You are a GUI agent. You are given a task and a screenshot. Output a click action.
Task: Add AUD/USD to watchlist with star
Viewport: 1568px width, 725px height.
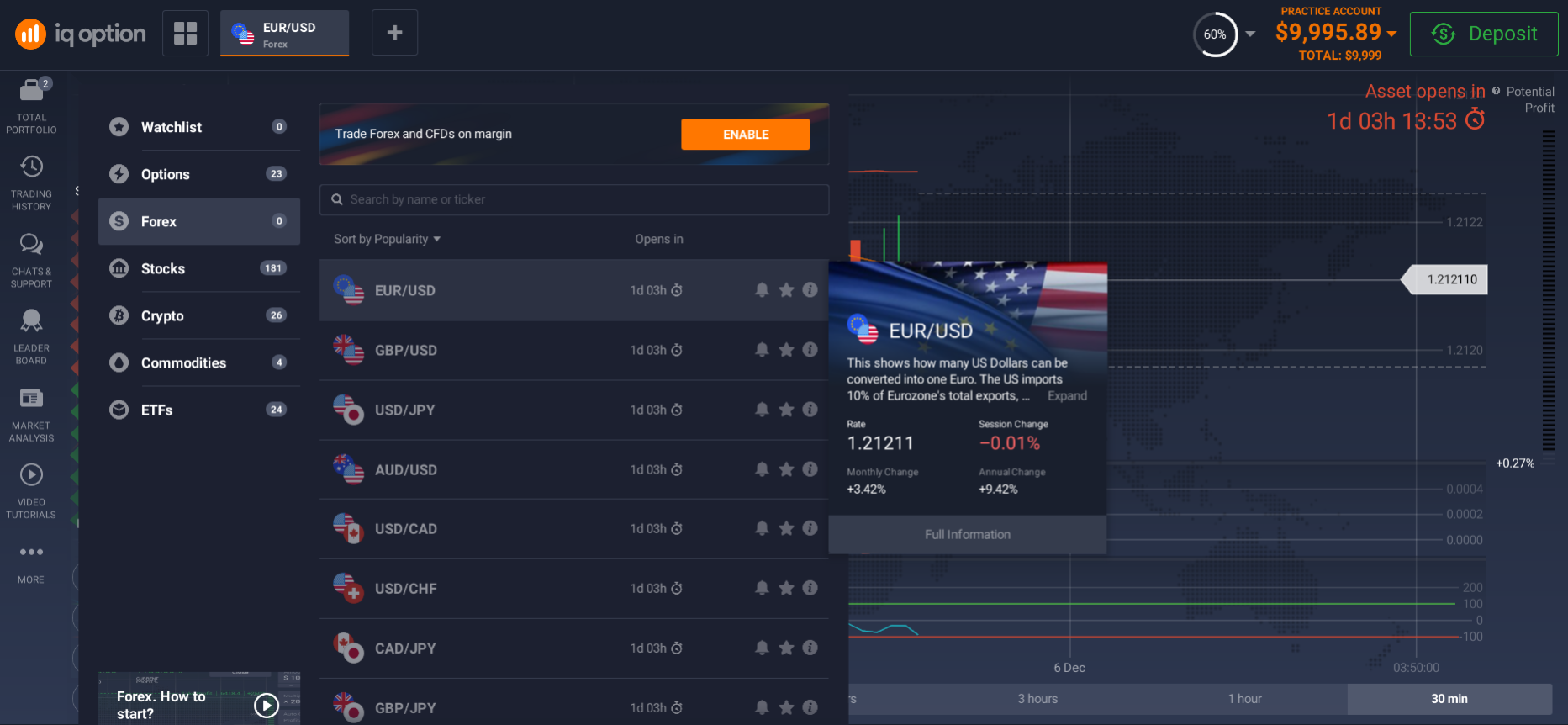pos(786,469)
